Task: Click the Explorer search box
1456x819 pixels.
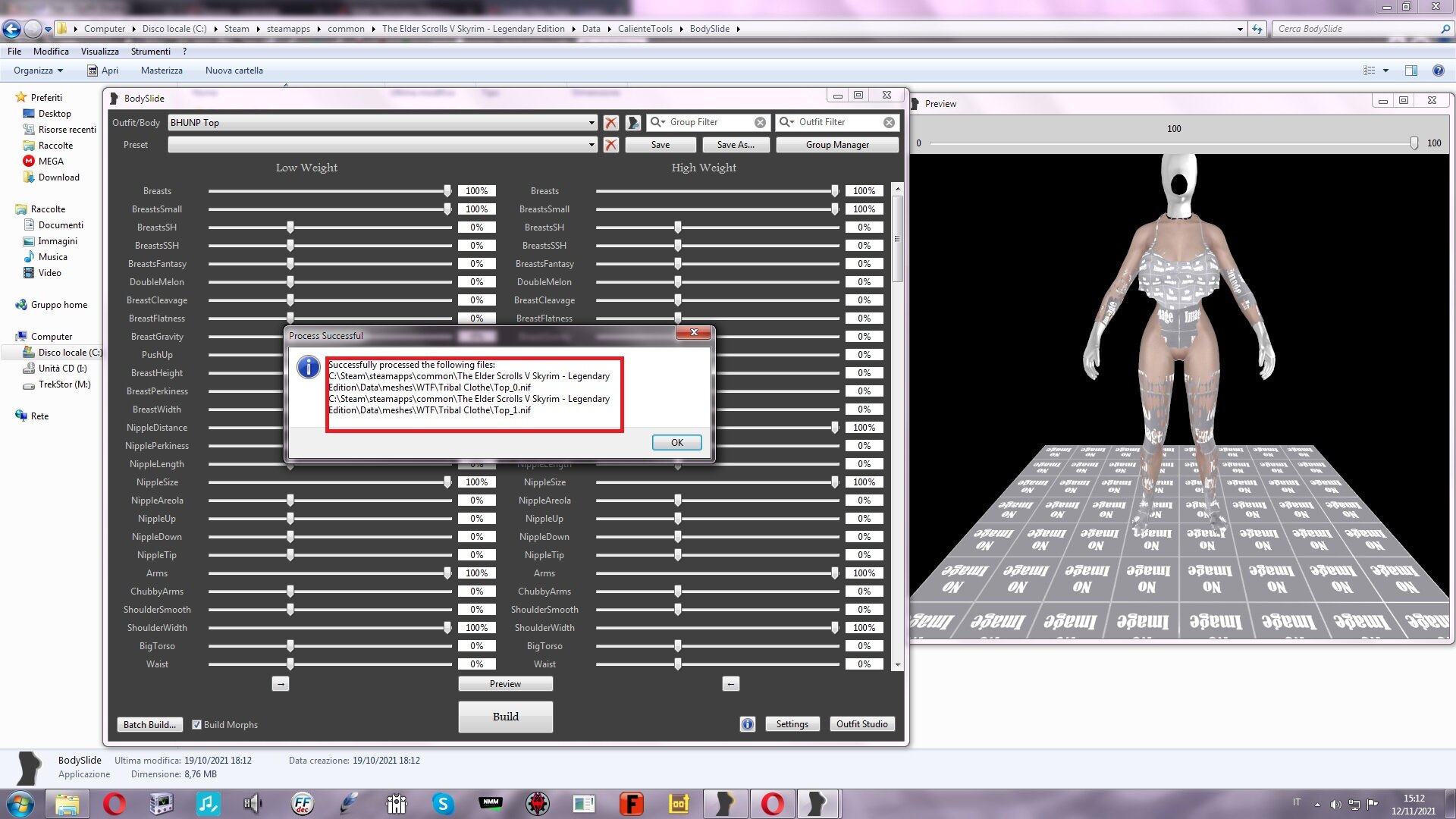Action: [x=1361, y=29]
